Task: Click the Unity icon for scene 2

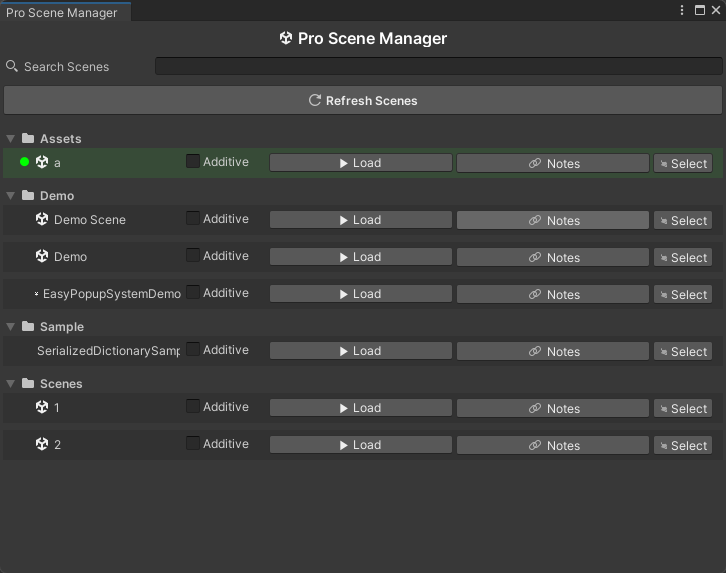Action: click(x=42, y=444)
